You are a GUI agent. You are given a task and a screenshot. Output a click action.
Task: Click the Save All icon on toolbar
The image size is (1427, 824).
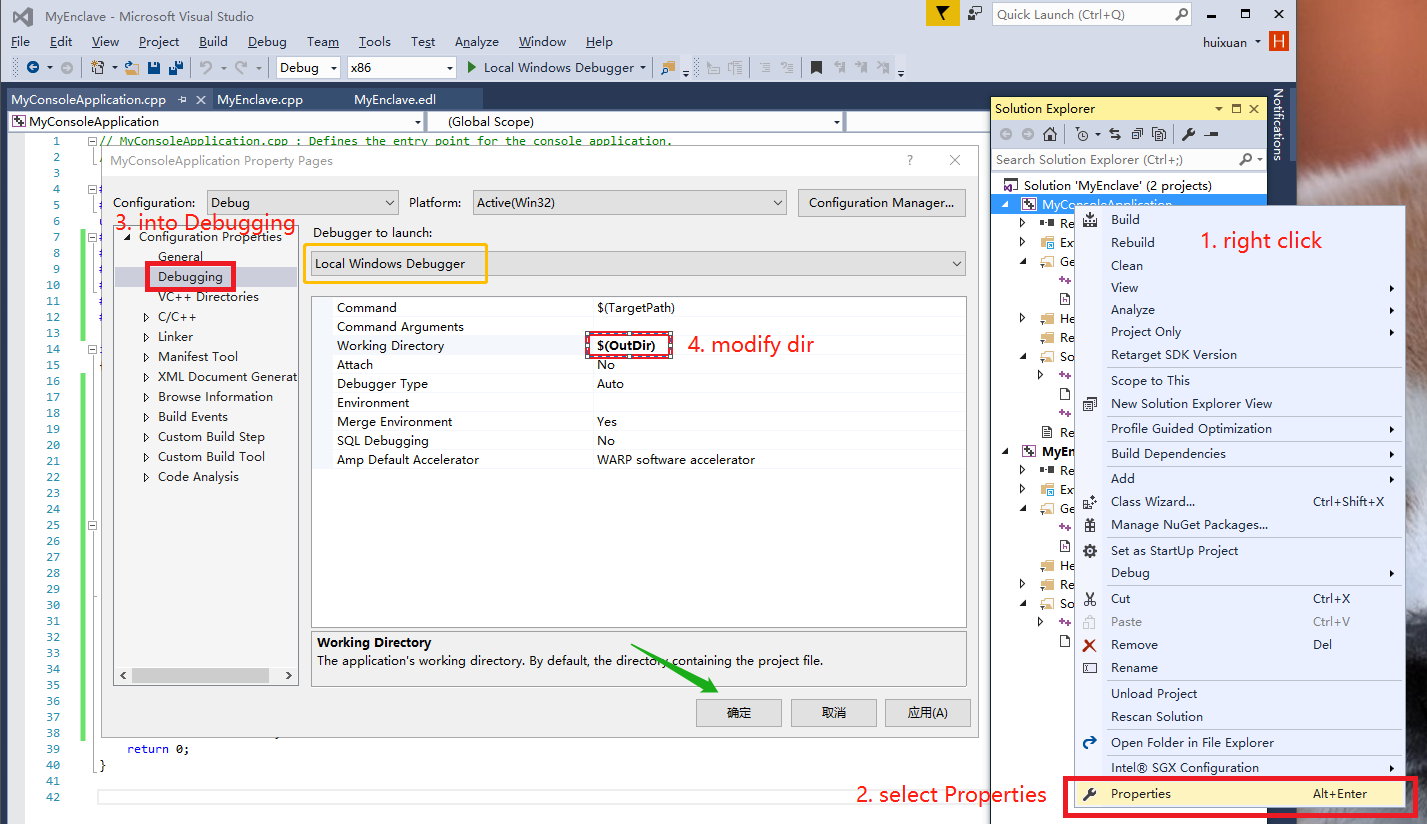pos(176,67)
